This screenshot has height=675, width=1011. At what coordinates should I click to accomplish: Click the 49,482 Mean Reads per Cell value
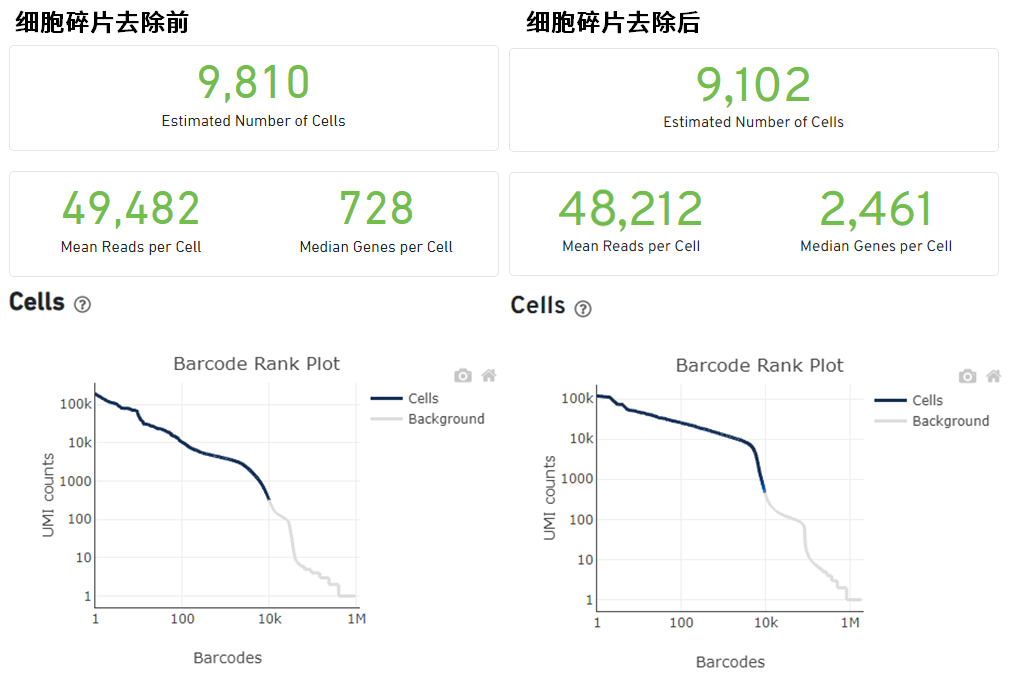[131, 209]
